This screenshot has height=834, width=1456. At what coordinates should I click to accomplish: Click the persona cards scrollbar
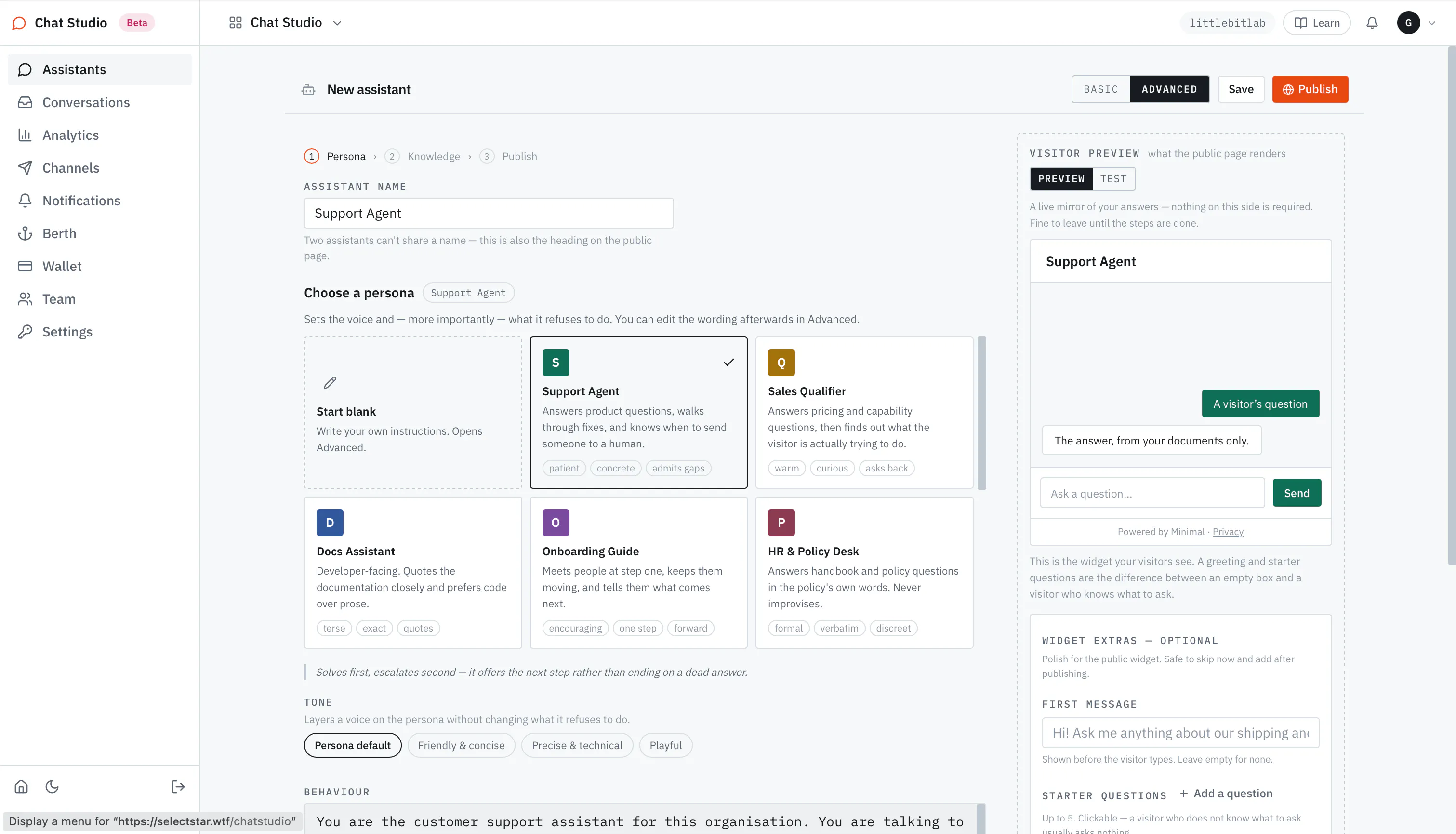point(982,413)
